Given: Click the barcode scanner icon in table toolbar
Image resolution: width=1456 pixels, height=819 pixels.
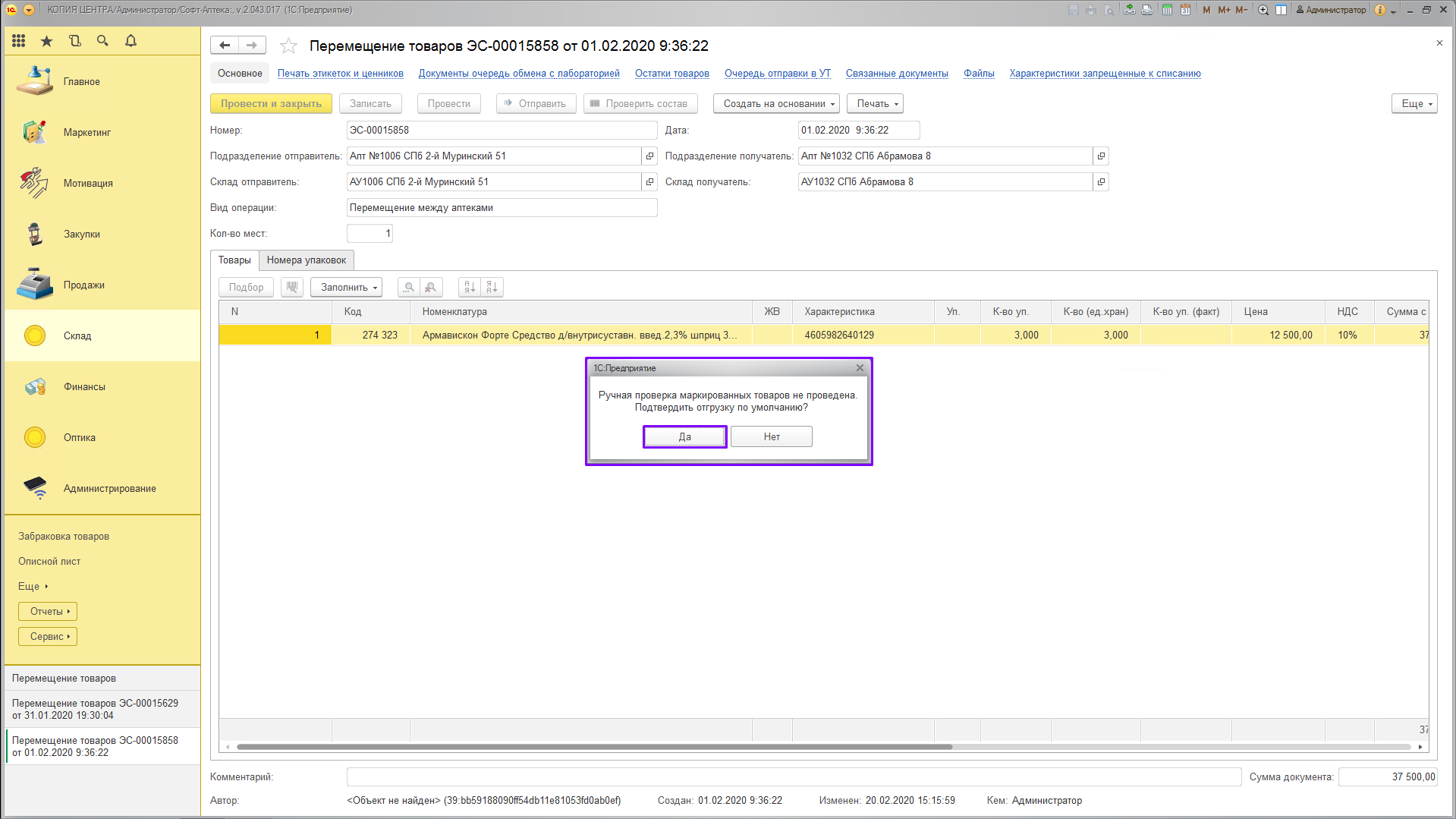Looking at the screenshot, I should coord(292,287).
